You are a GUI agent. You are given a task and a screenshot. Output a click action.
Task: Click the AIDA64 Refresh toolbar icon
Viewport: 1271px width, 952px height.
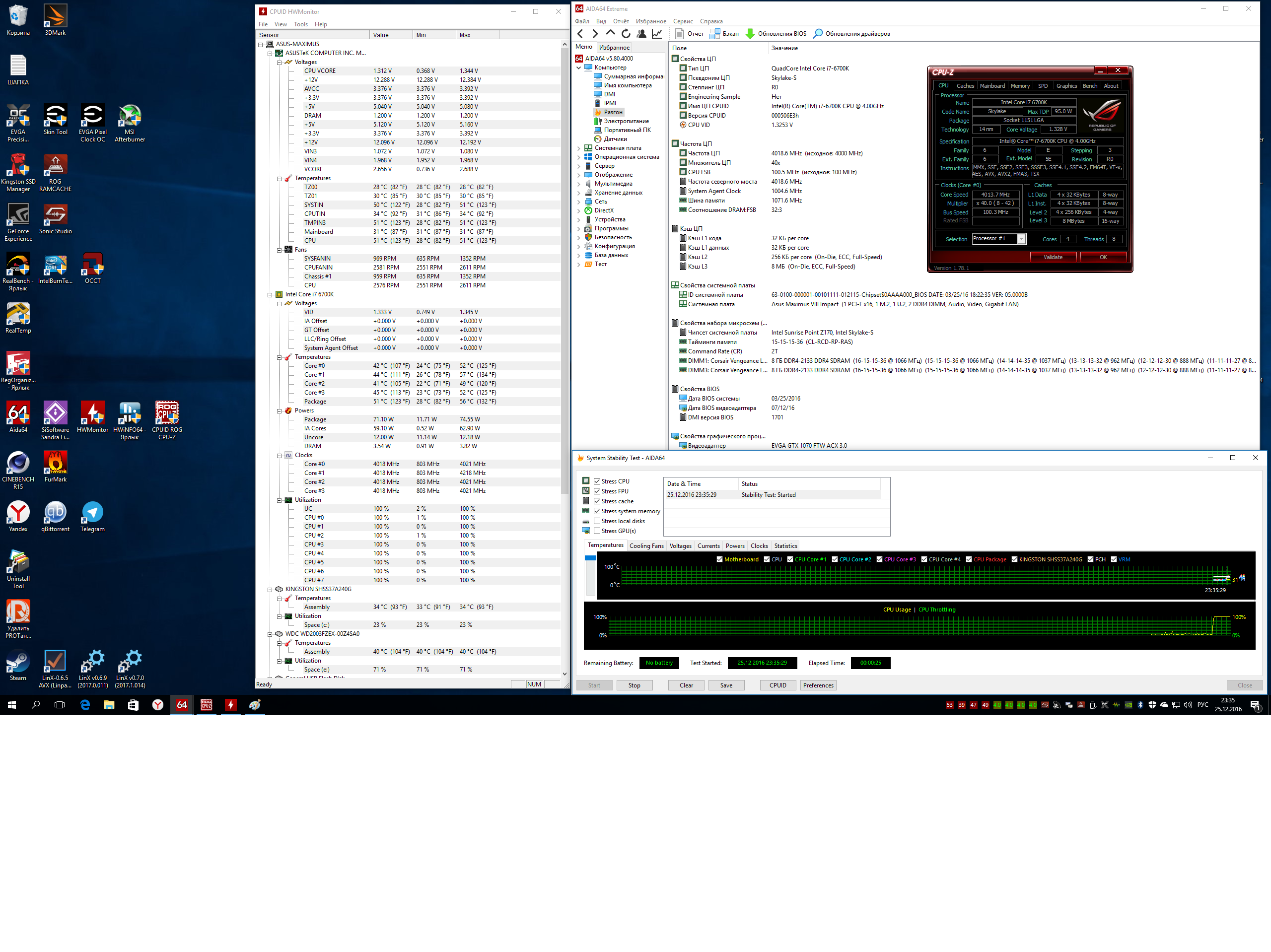626,34
